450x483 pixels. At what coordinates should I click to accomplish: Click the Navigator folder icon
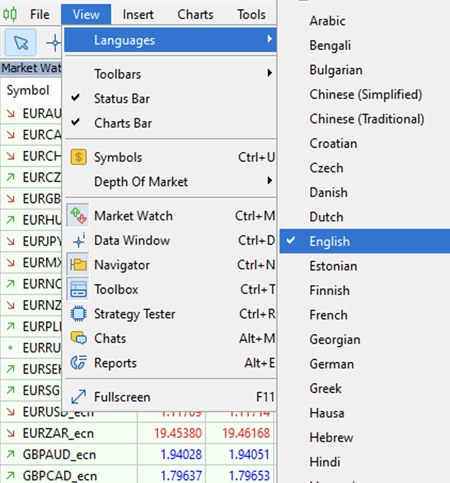[78, 265]
